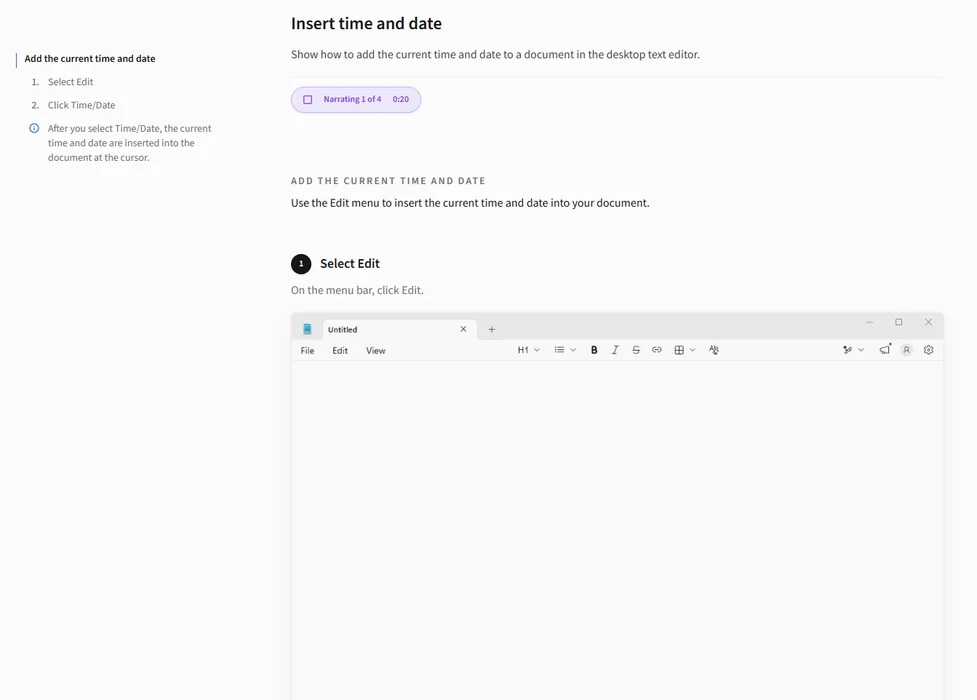Maximize the Notepad window
Viewport: 977px width, 700px height.
(x=898, y=322)
